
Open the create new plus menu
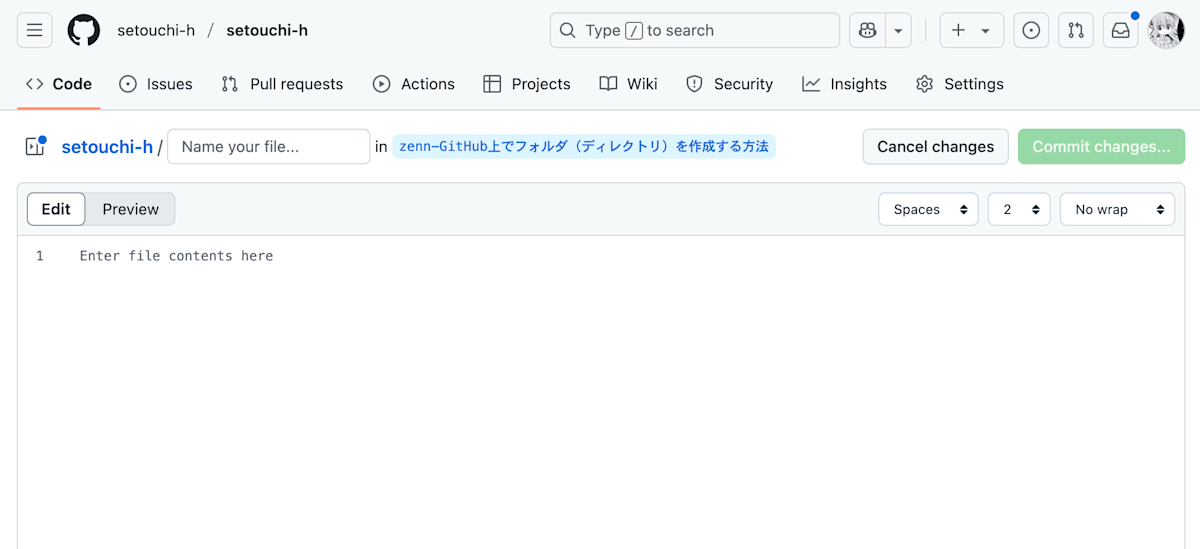coord(971,30)
